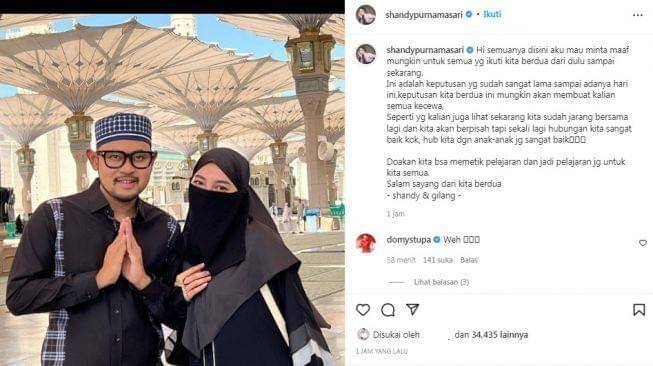View 141 suka likes on comment
653x366 pixels.
[x=438, y=260]
